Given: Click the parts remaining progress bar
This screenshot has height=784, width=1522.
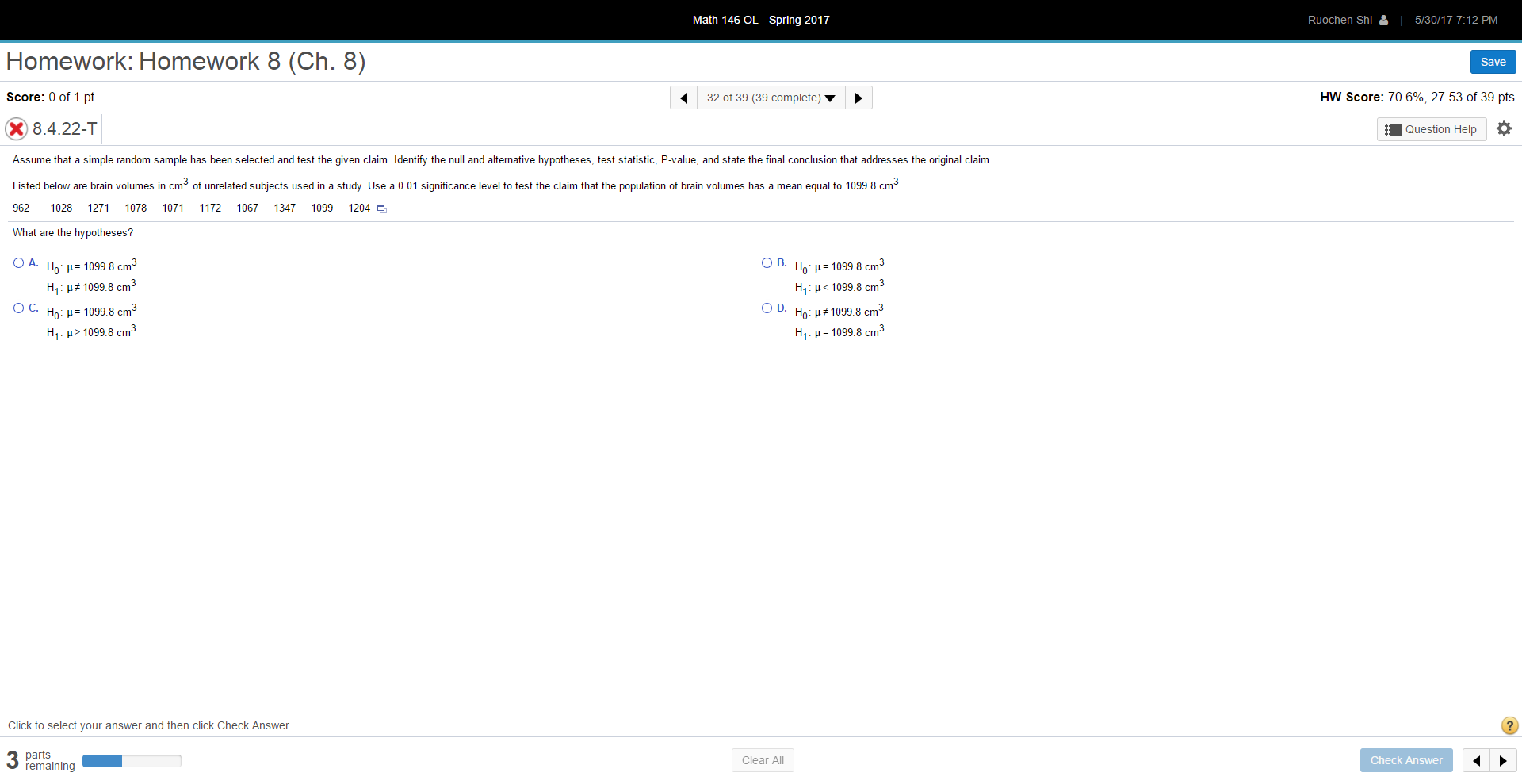Looking at the screenshot, I should 132,761.
